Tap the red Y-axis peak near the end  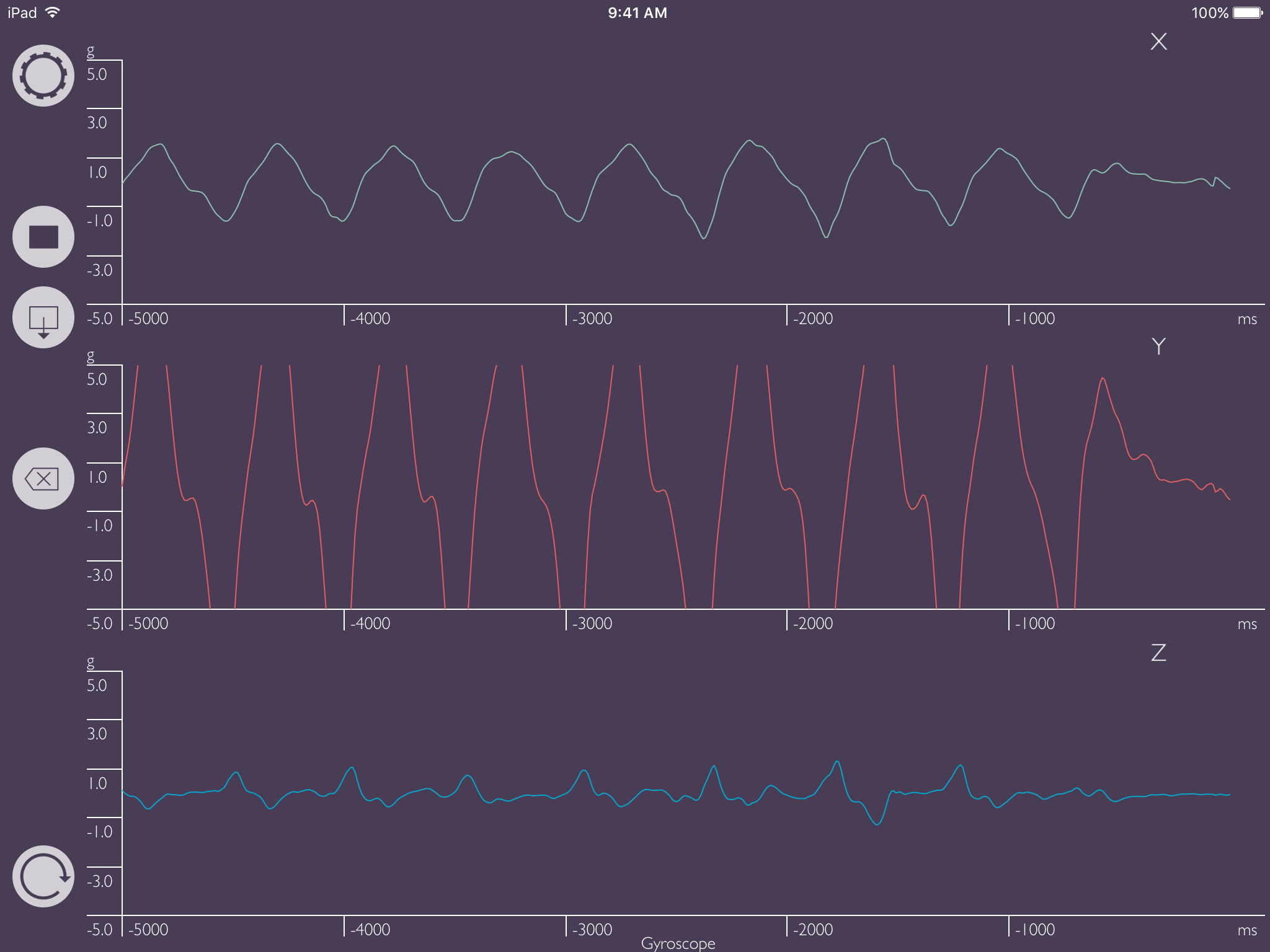point(1102,379)
